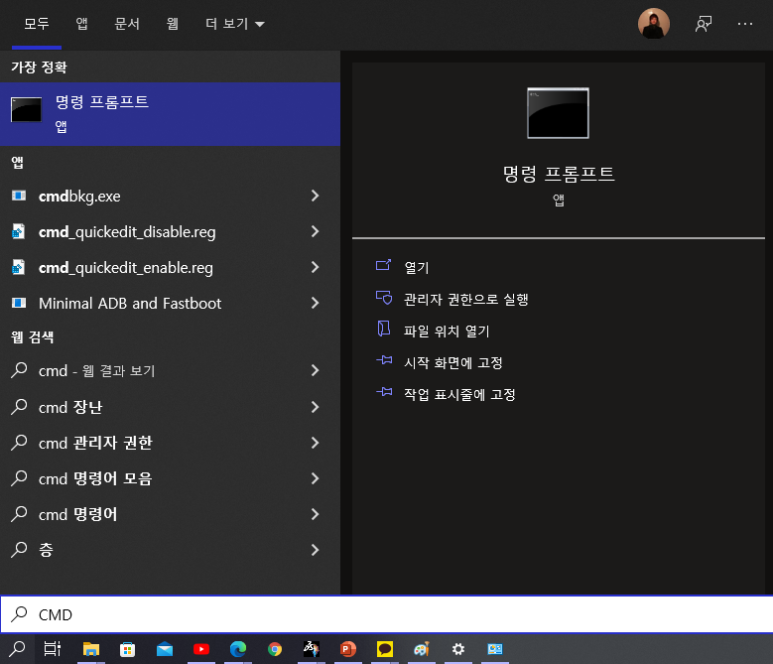
Task: Click the 시작 화면에 고정 pin icon
Action: pyautogui.click(x=384, y=360)
